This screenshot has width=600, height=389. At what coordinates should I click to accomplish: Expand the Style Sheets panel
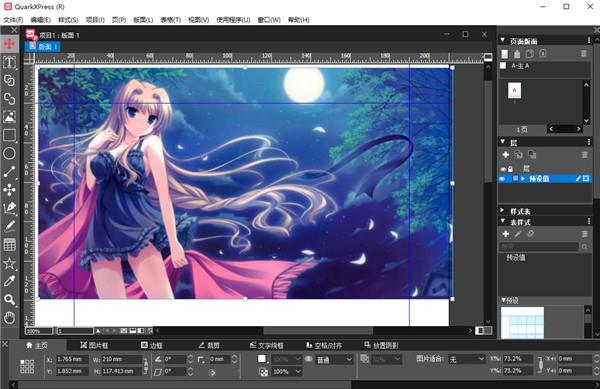click(503, 211)
